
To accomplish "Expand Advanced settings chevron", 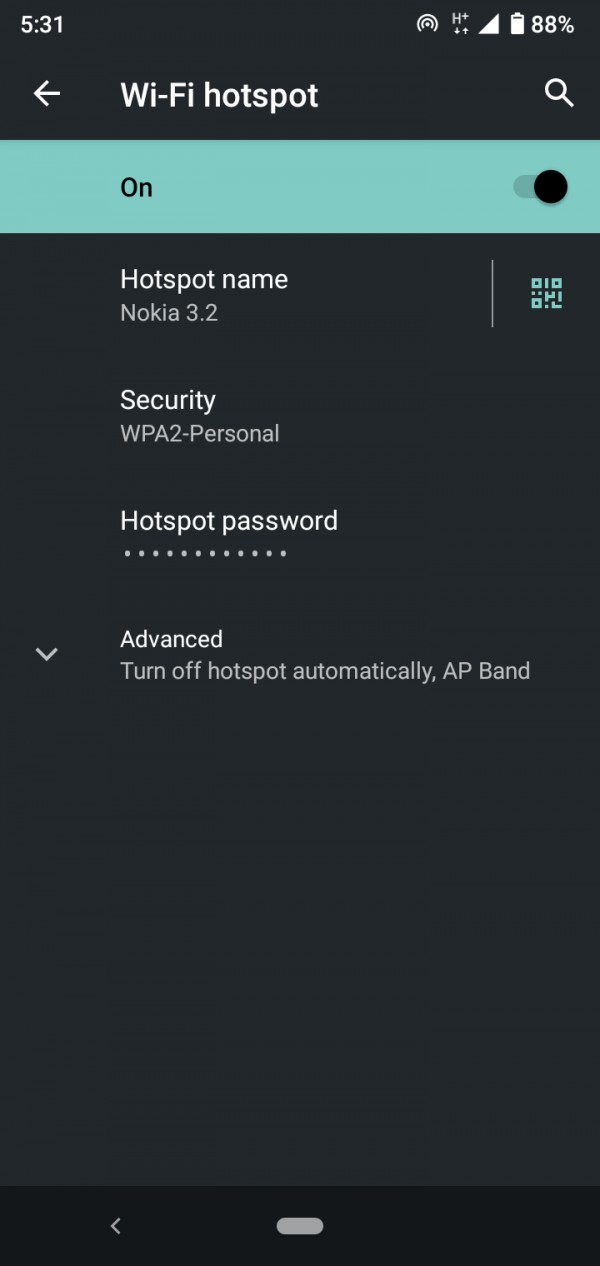I will click(46, 654).
